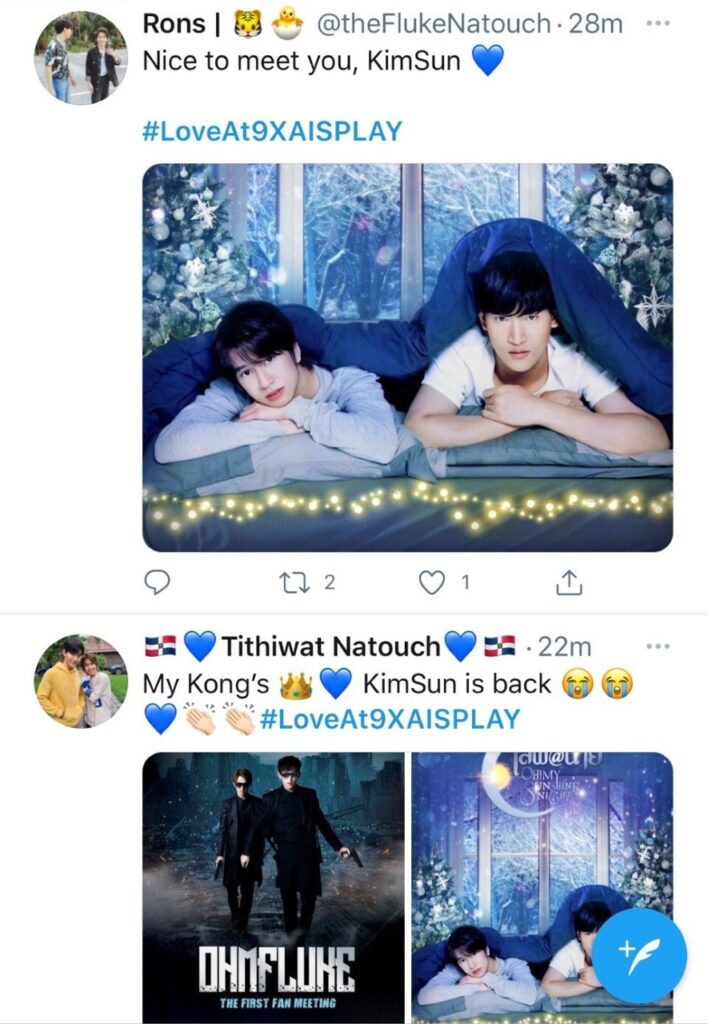Image resolution: width=708 pixels, height=1024 pixels.
Task: Open Rons profile picture
Action: (80, 57)
